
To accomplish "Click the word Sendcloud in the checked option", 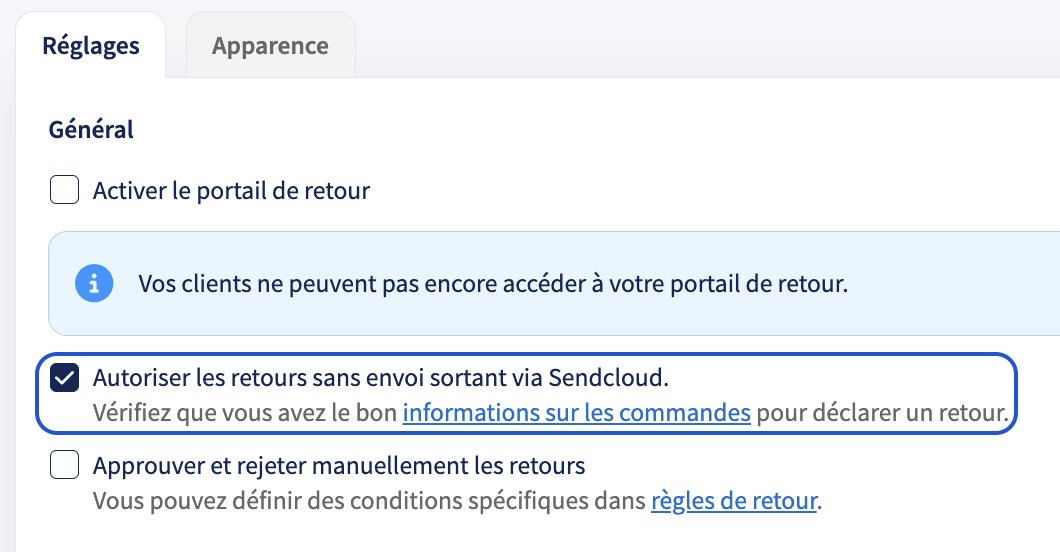I will tap(606, 378).
